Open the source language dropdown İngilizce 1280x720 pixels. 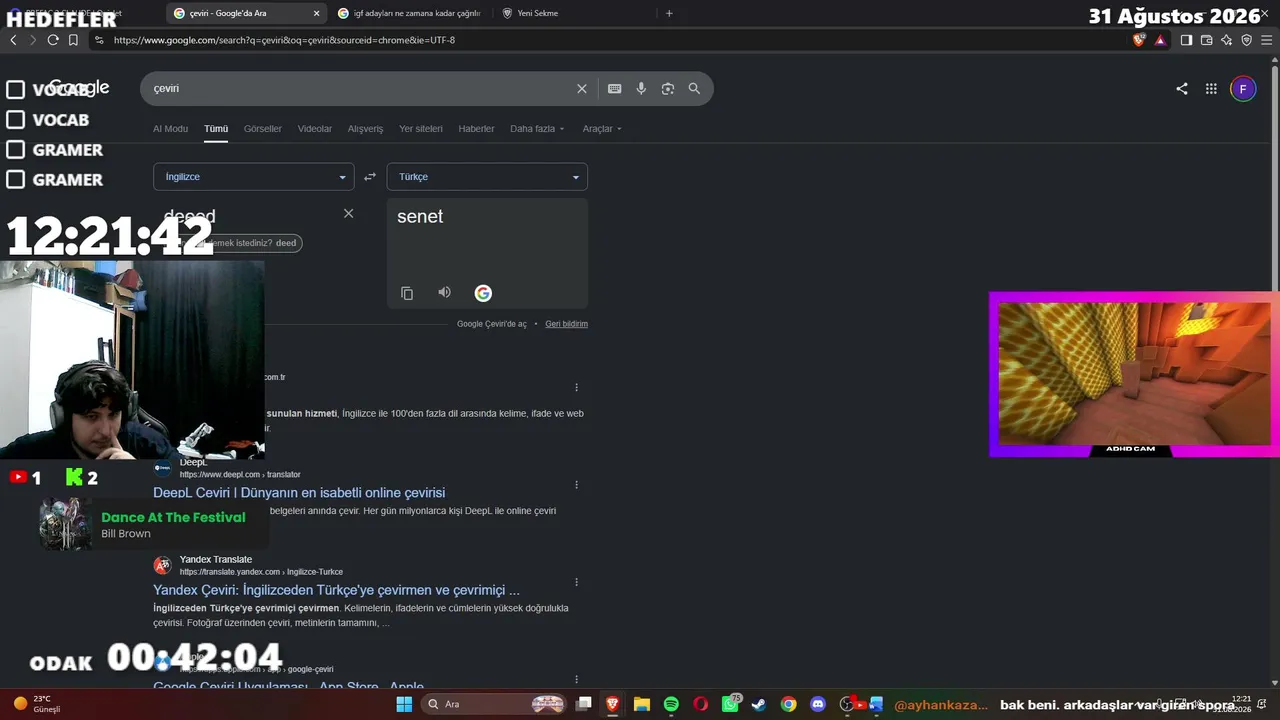(253, 177)
